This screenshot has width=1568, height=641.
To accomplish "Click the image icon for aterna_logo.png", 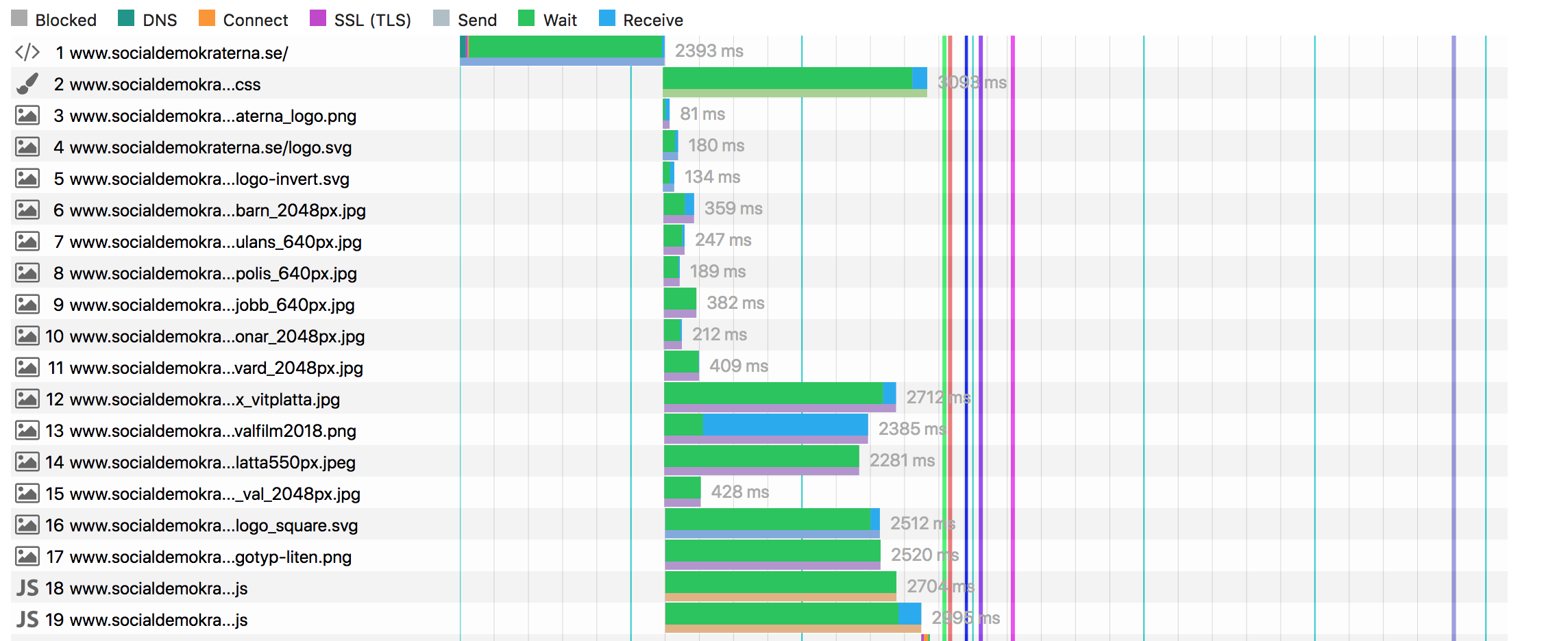I will tap(27, 115).
